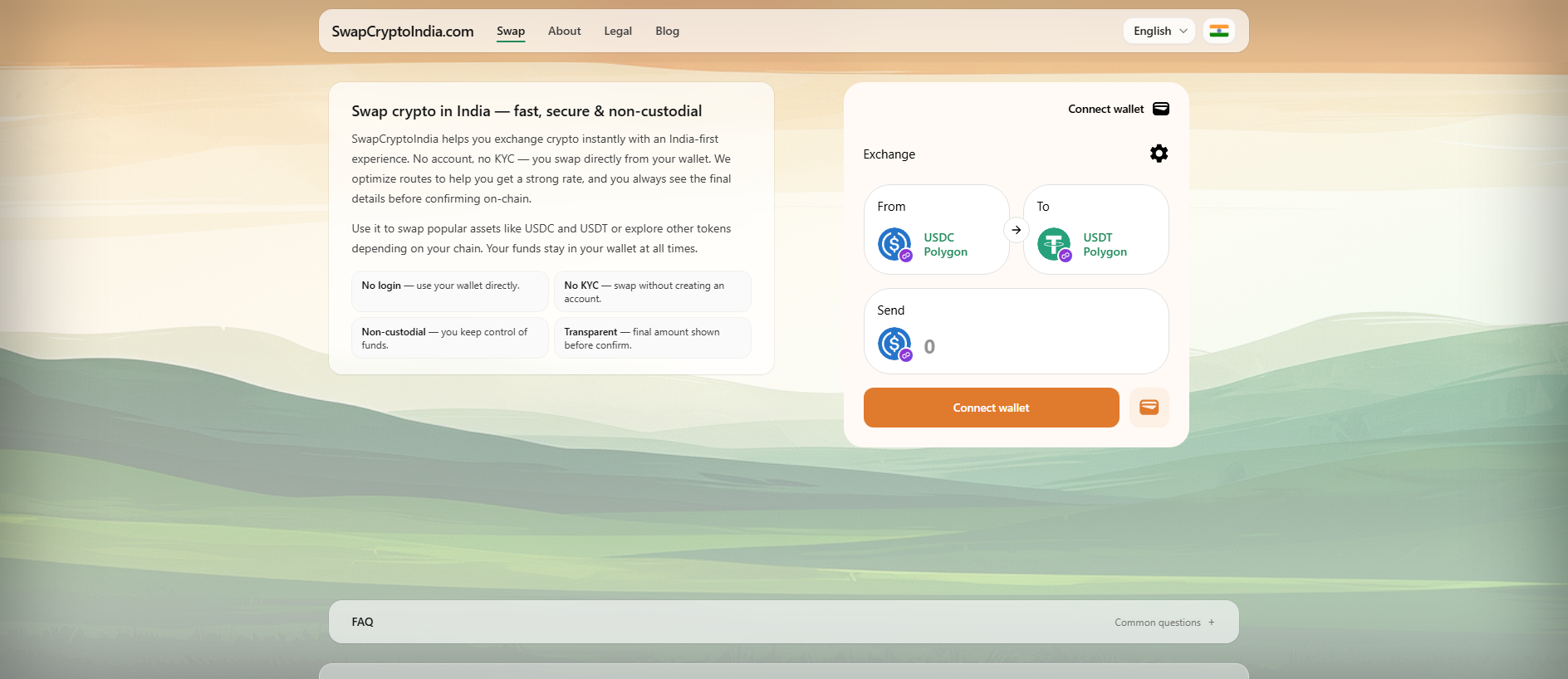Click the Send amount input field

coord(1040,346)
